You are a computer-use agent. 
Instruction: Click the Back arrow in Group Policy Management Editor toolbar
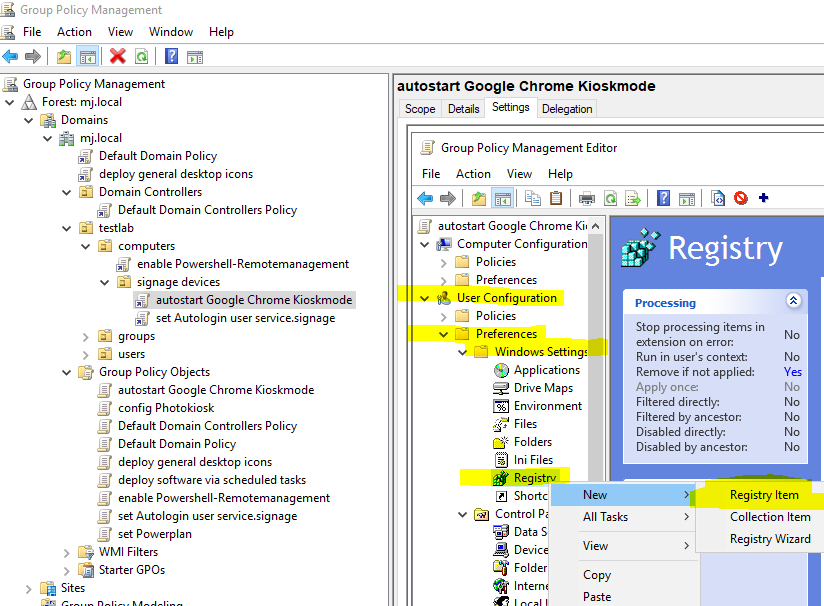tap(425, 198)
